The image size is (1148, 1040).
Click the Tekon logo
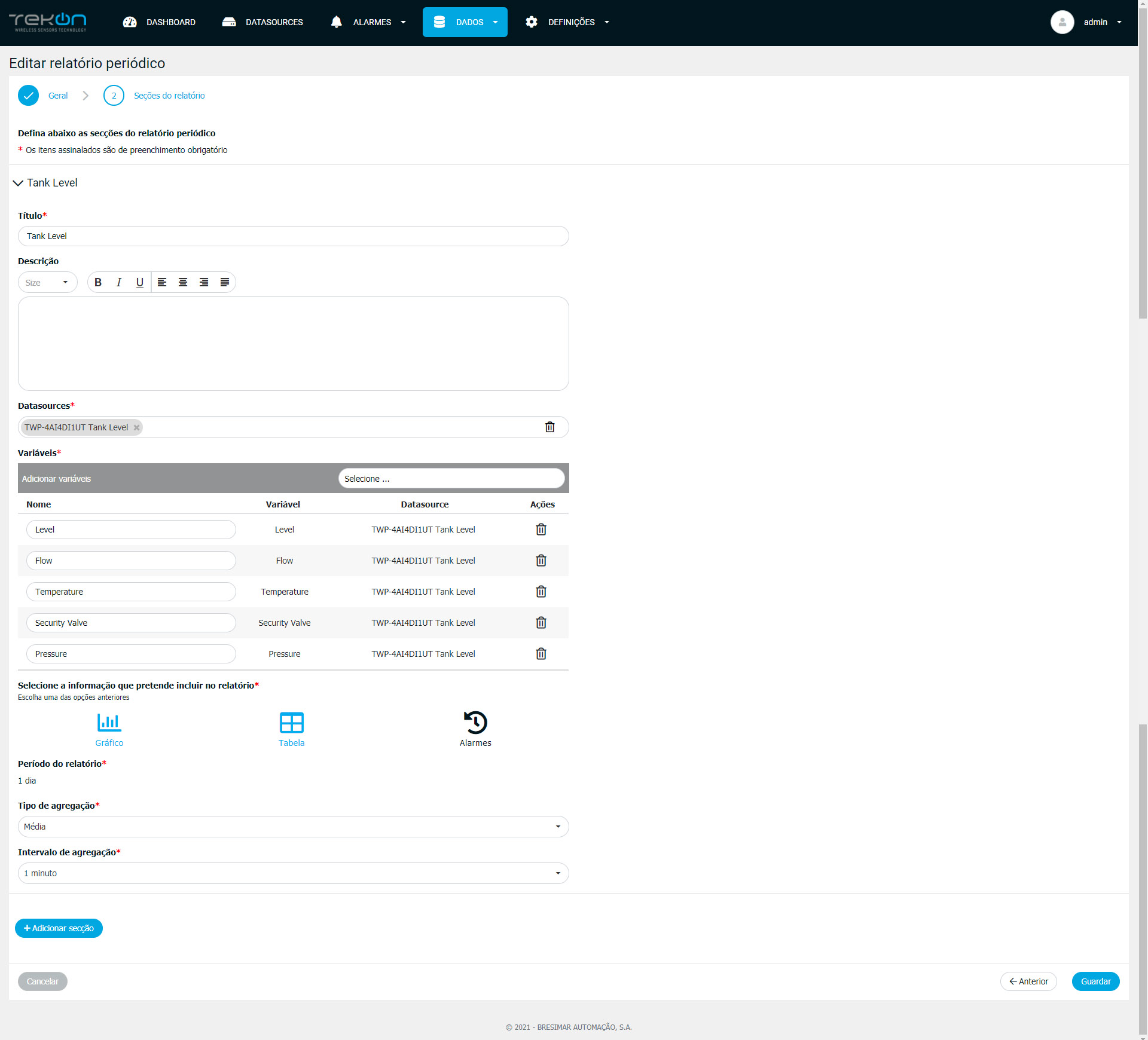(48, 22)
